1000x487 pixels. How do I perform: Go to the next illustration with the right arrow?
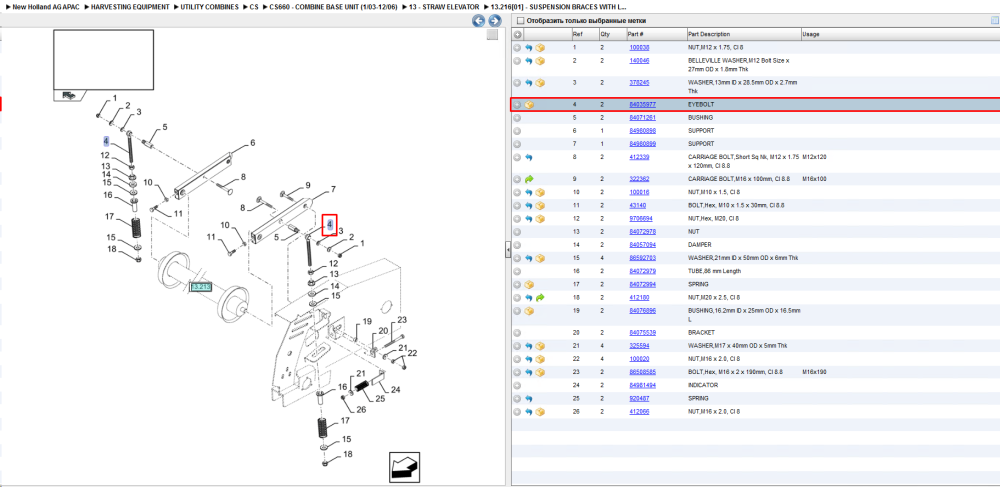[494, 21]
